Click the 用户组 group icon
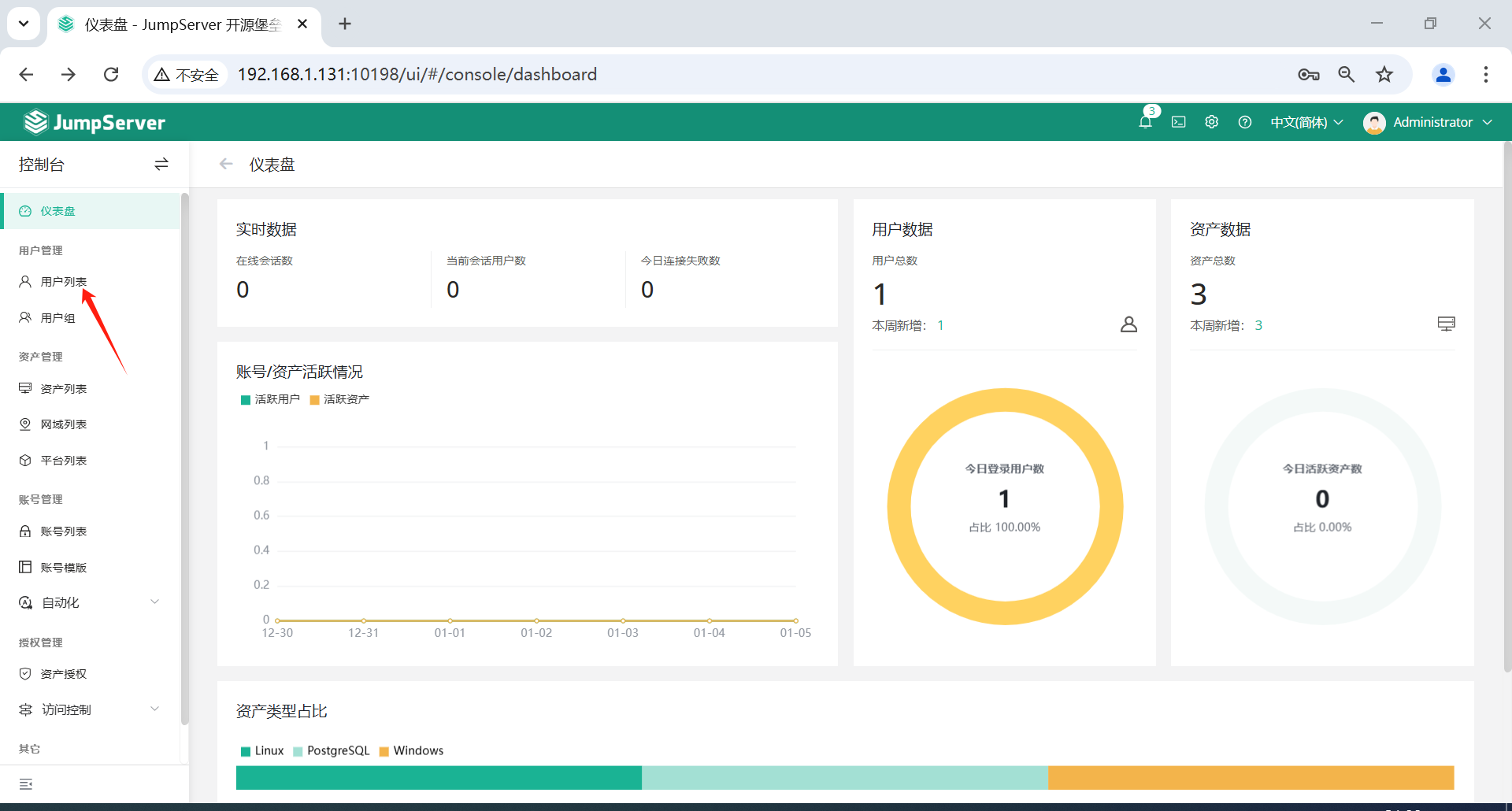This screenshot has width=1512, height=811. [x=25, y=317]
